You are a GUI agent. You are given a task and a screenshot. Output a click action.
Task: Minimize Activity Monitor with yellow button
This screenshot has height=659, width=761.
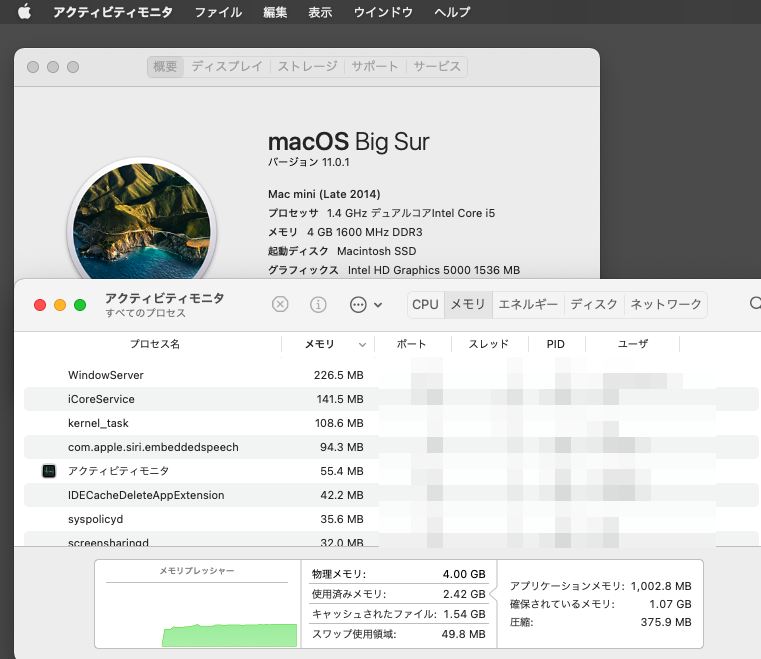click(x=60, y=305)
